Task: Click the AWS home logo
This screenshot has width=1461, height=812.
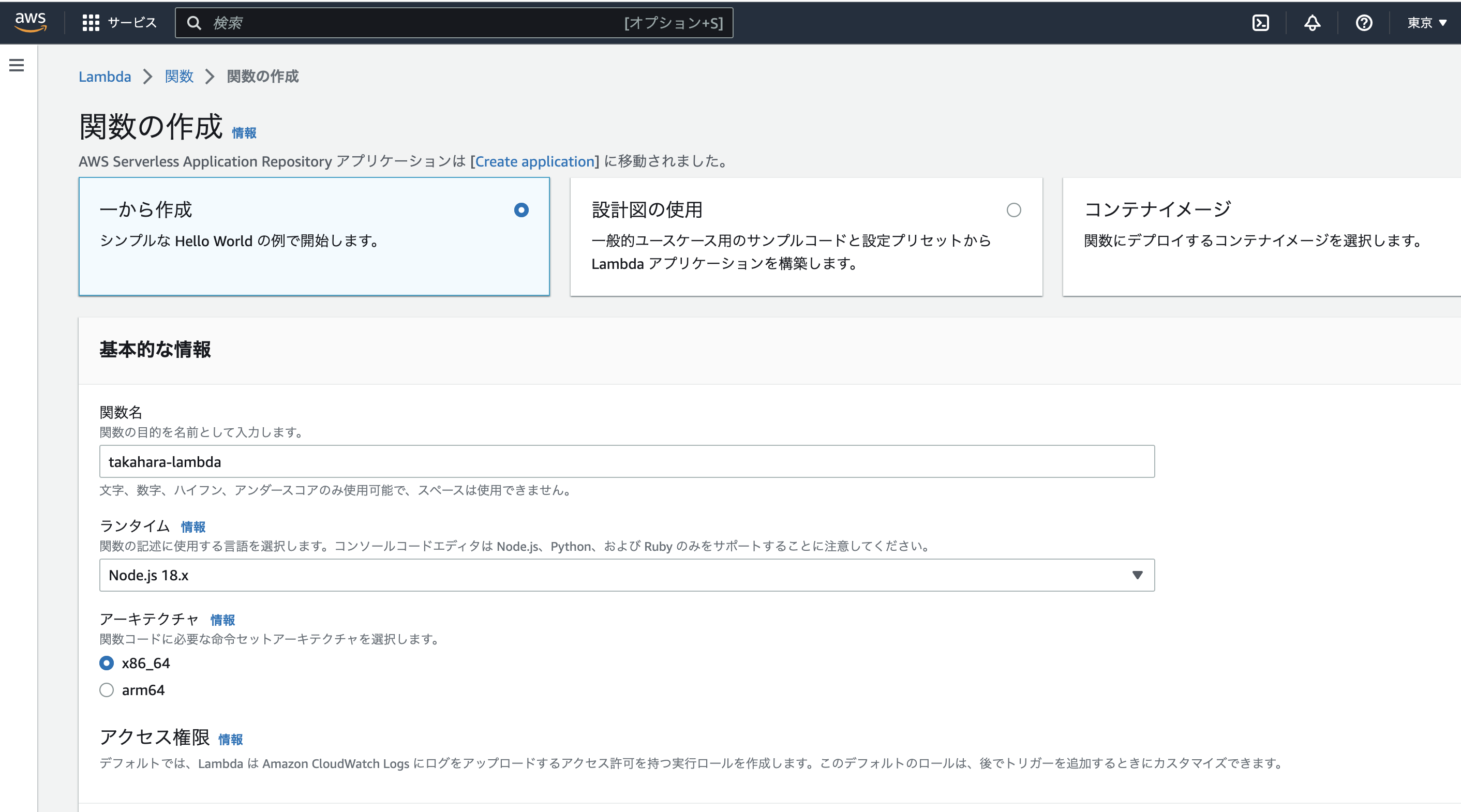Action: click(x=30, y=23)
